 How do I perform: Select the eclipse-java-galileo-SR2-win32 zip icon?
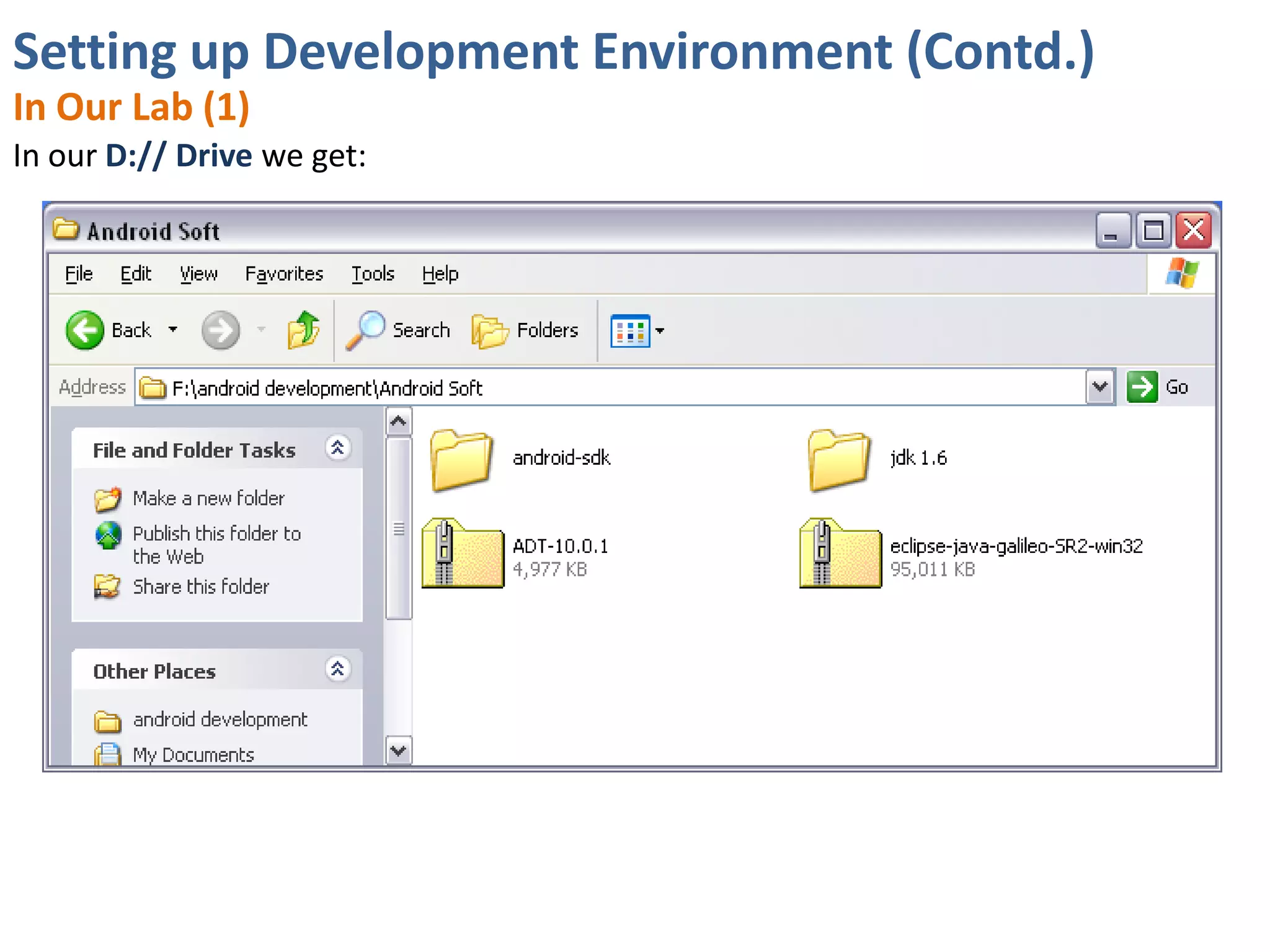pos(840,553)
